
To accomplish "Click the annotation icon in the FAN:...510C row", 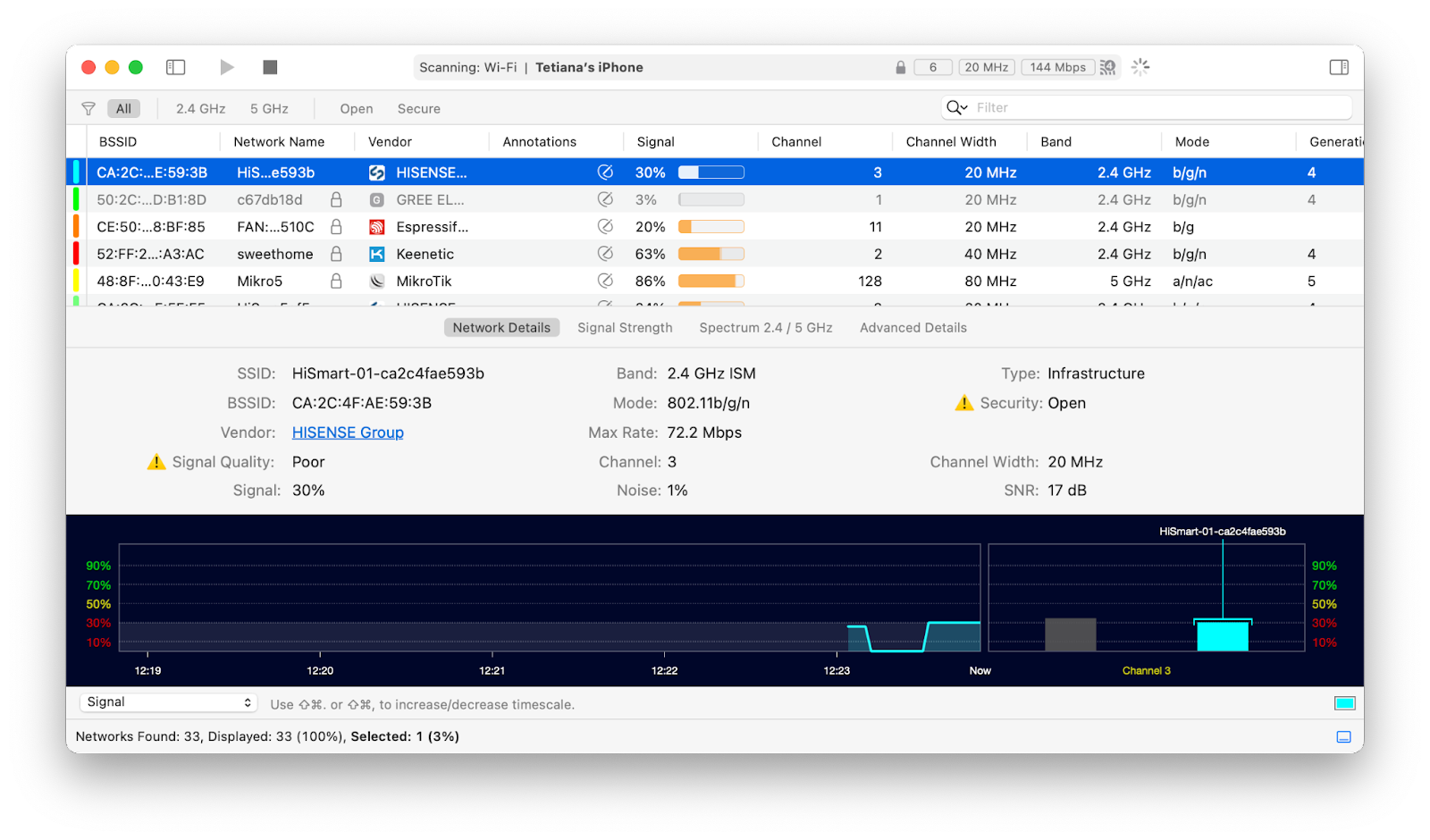I will click(605, 226).
